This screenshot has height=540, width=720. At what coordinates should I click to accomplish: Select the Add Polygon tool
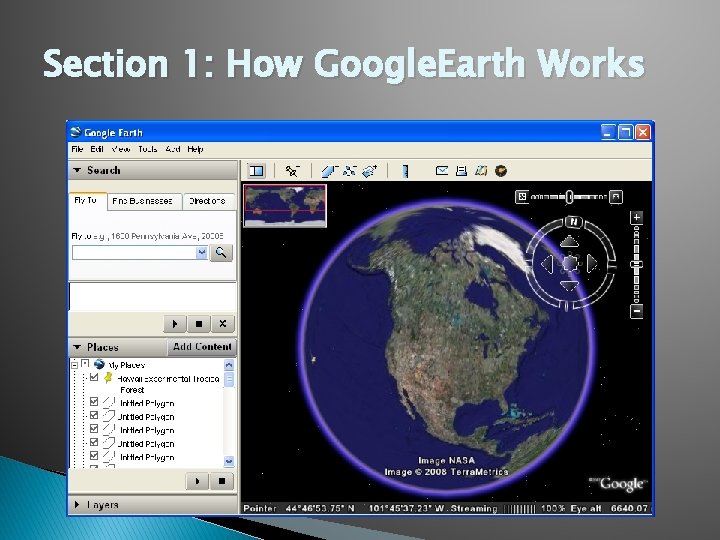329,171
